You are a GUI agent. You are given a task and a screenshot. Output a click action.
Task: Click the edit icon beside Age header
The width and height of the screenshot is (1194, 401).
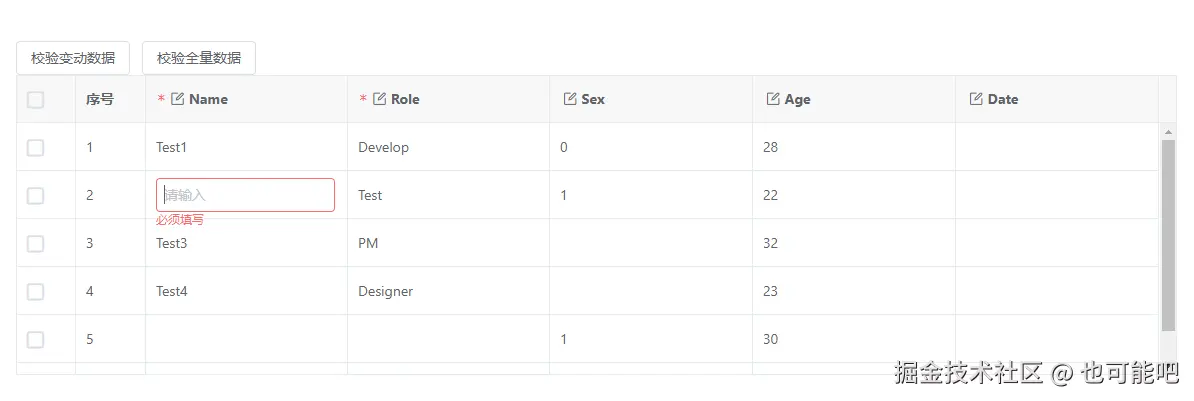point(773,99)
